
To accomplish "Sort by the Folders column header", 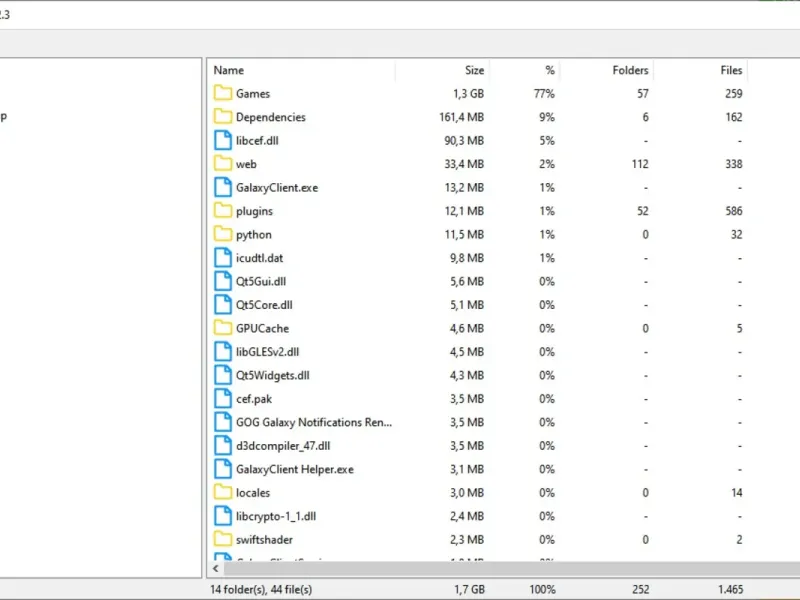I will (x=607, y=70).
